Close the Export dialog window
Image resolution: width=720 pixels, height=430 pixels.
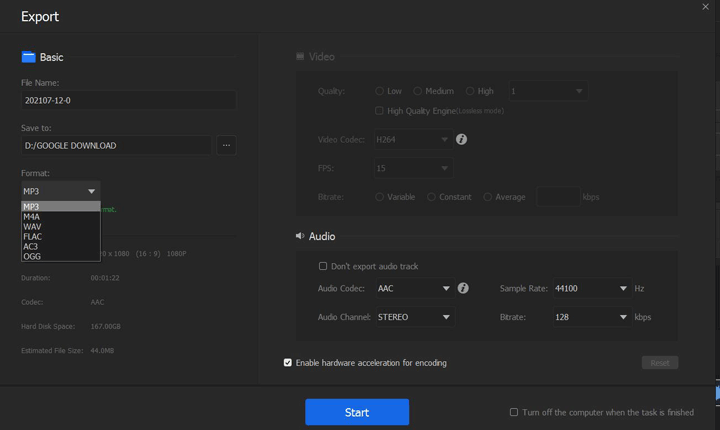click(x=705, y=7)
